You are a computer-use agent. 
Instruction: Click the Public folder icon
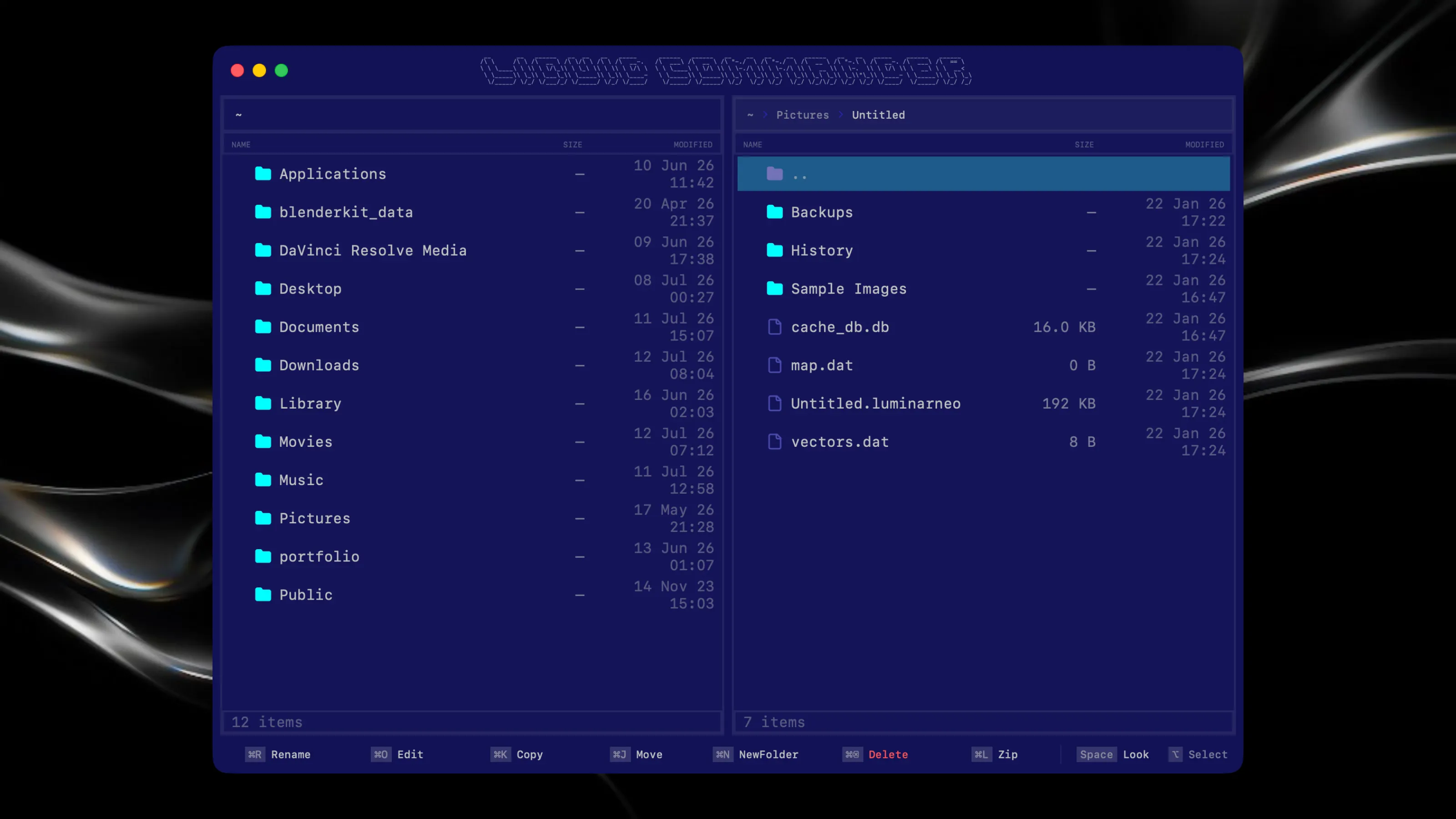coord(263,595)
